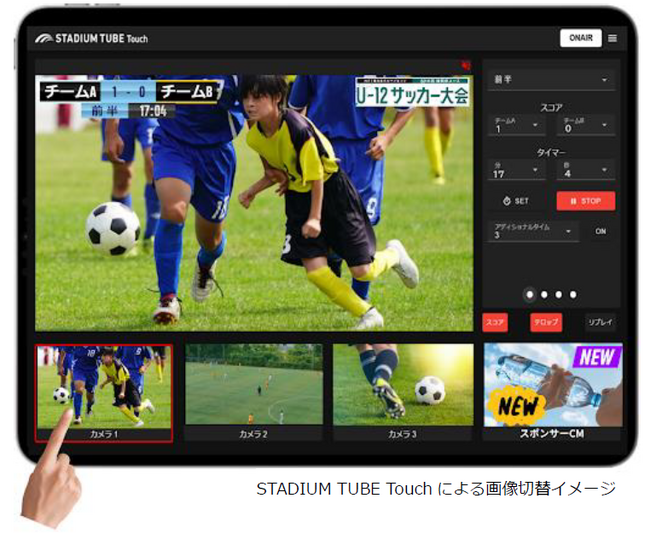
Task: Click the 1 - 0 score overlay
Action: click(x=128, y=92)
